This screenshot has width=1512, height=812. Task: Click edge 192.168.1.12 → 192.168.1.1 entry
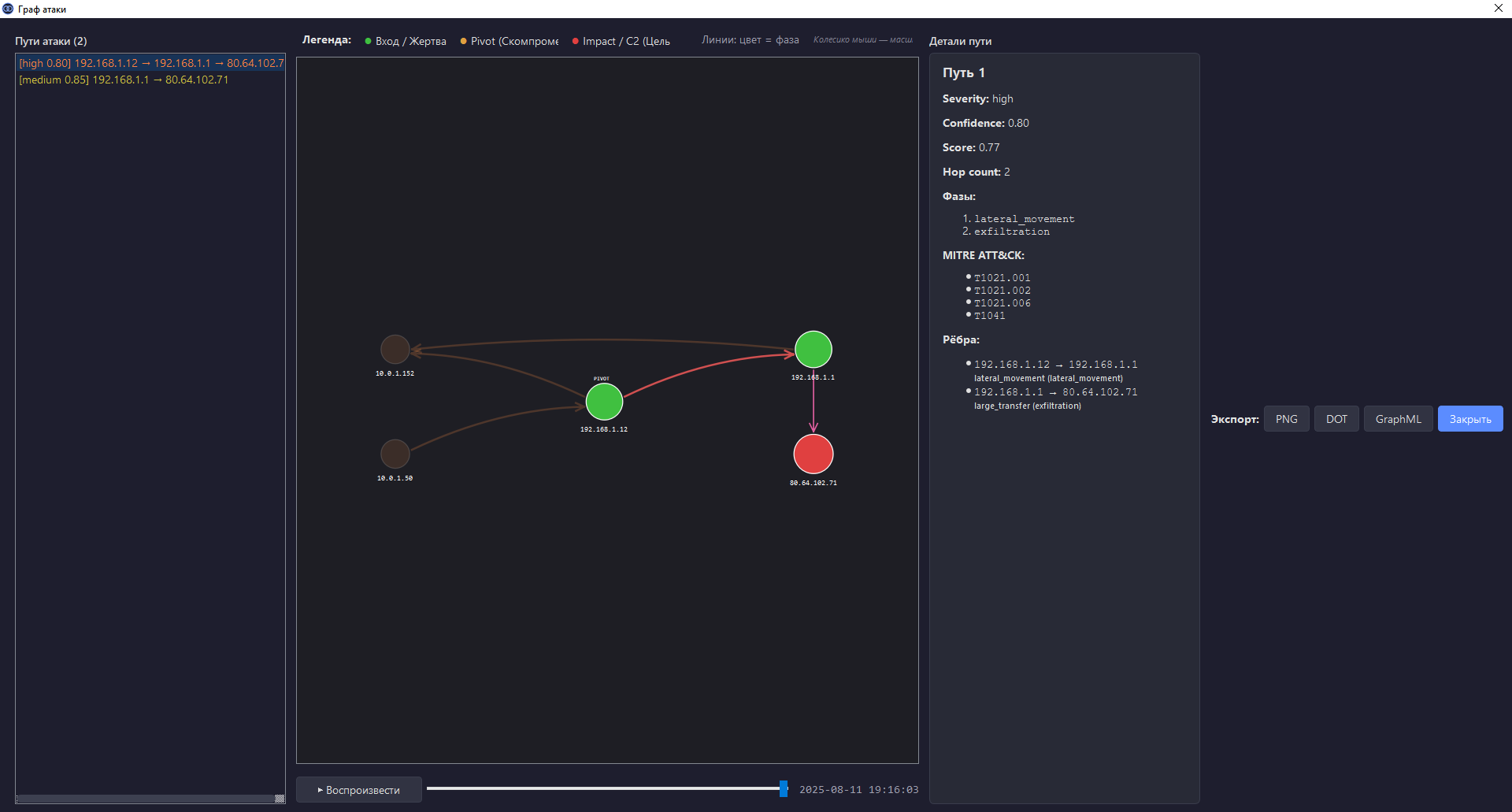(x=1055, y=365)
